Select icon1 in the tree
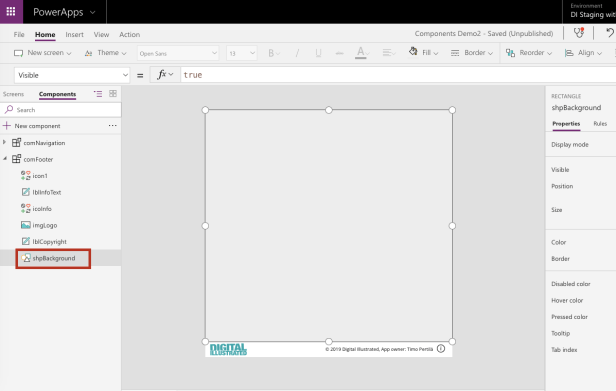Screen dimensions: 616x391 coord(40,176)
